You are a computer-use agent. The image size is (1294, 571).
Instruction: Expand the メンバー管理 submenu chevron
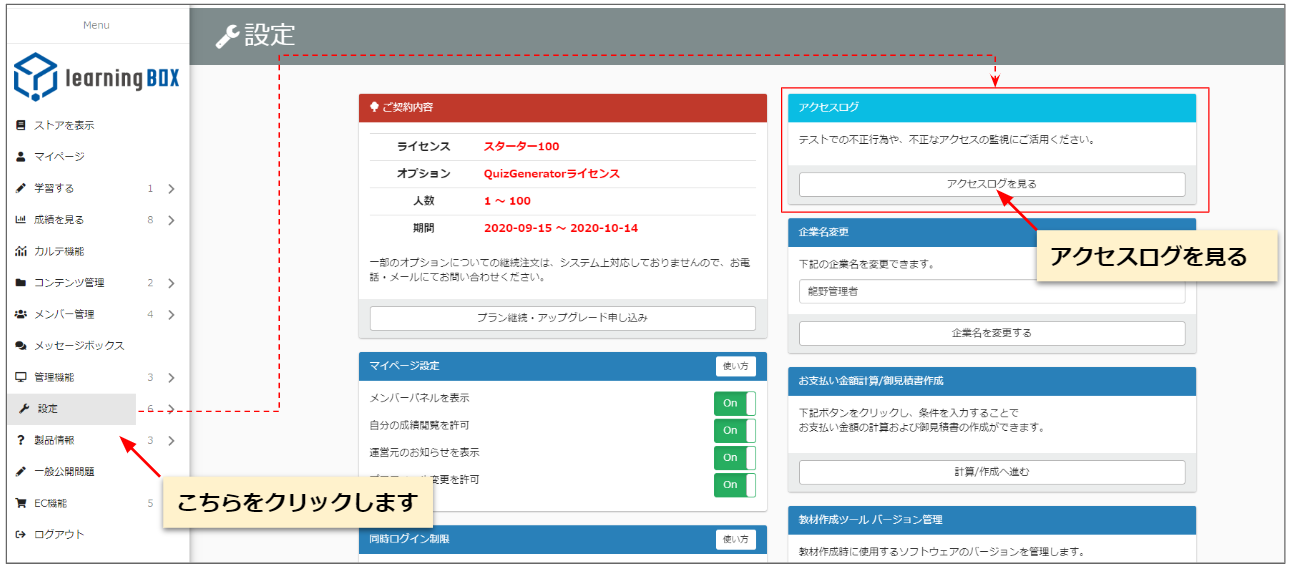[x=171, y=314]
